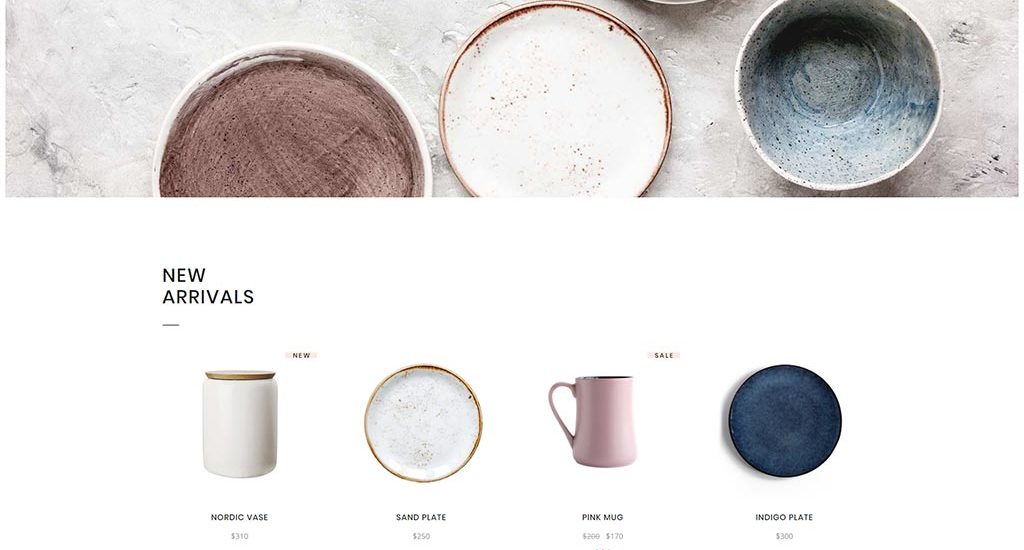
Task: Select the $170 sale price of Pink Mug
Action: point(615,536)
